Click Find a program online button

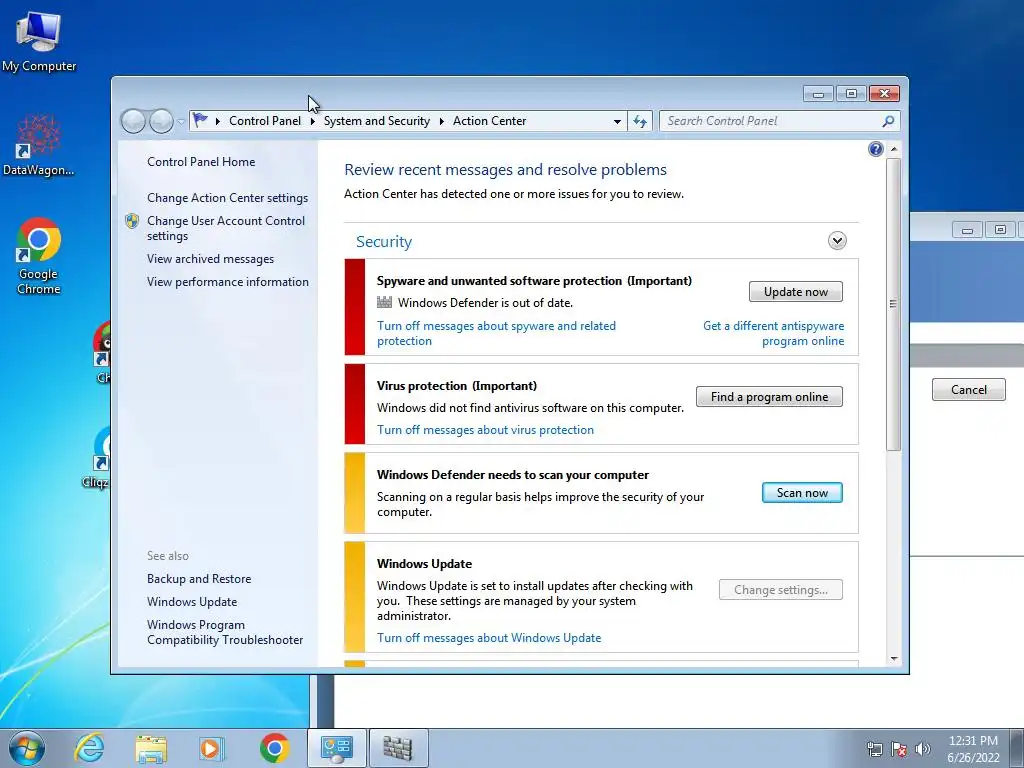click(x=769, y=397)
